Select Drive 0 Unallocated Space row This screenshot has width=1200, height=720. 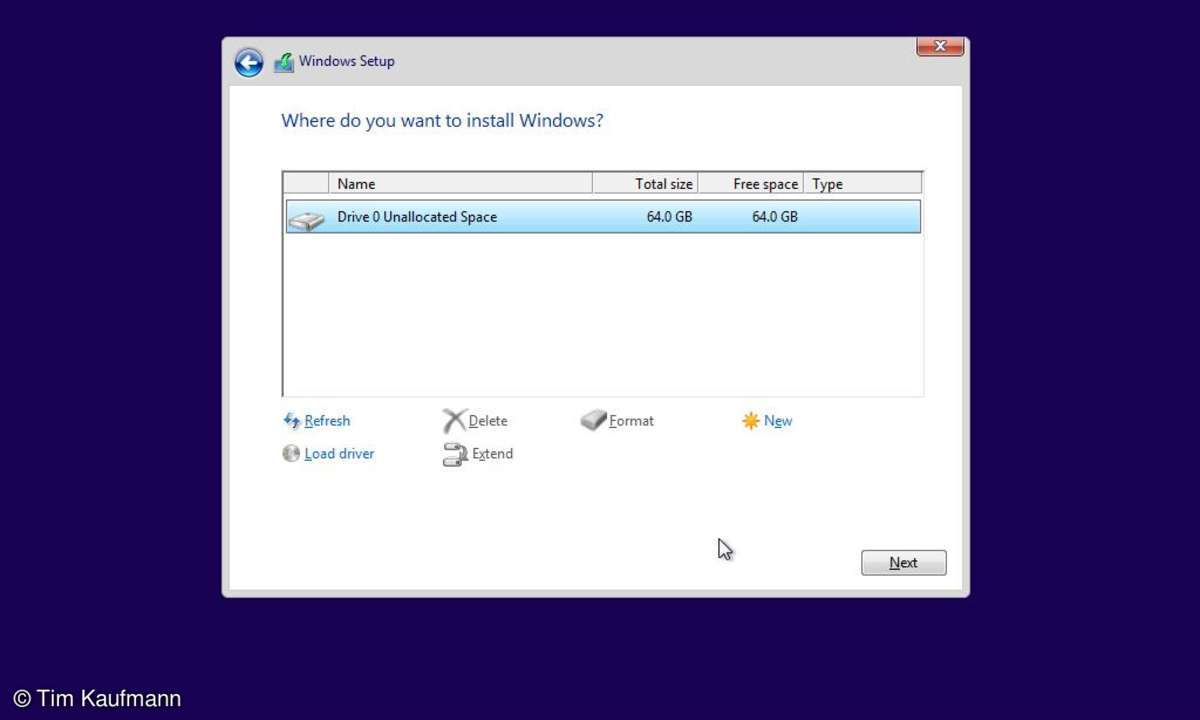(603, 217)
